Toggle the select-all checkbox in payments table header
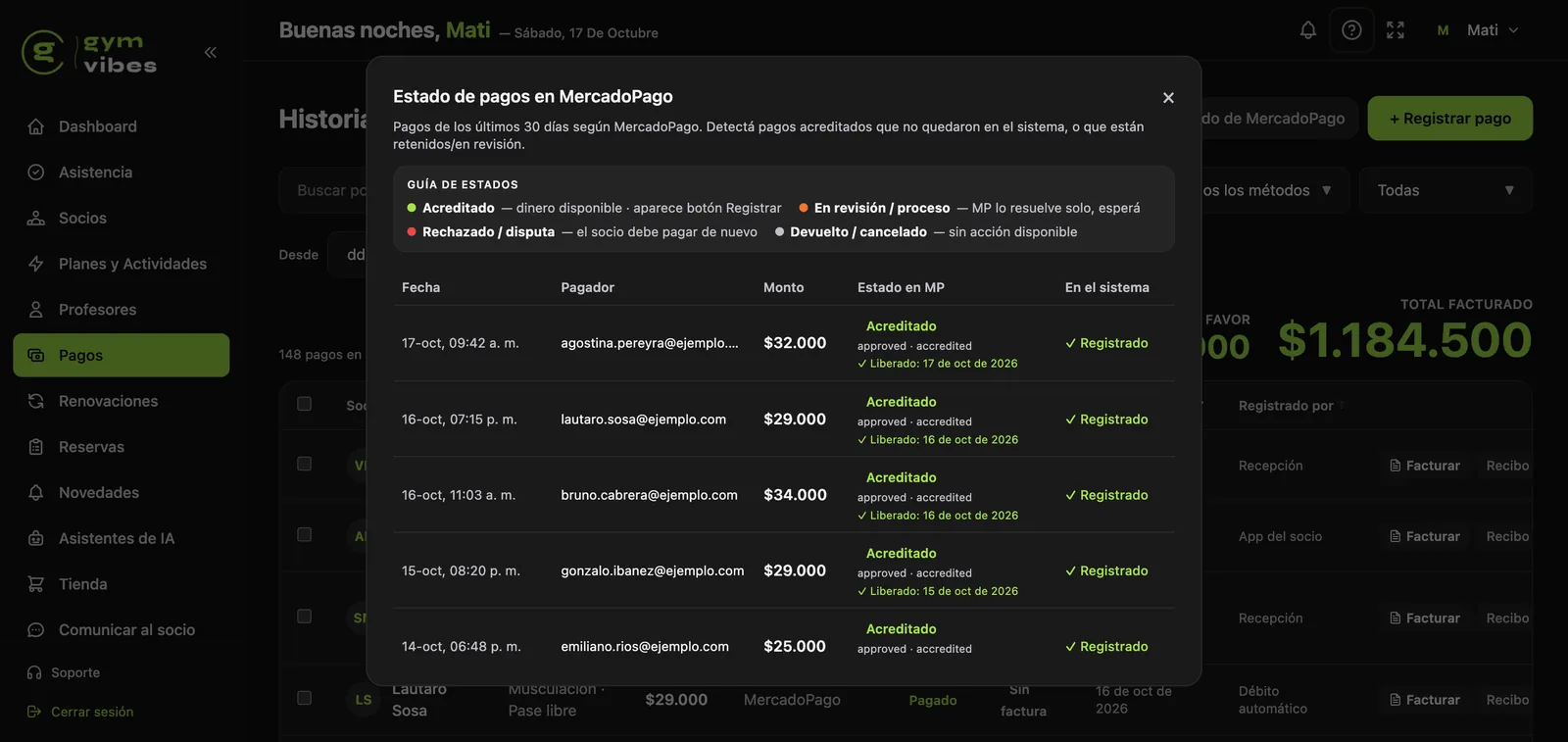The image size is (1568, 742). (x=305, y=404)
